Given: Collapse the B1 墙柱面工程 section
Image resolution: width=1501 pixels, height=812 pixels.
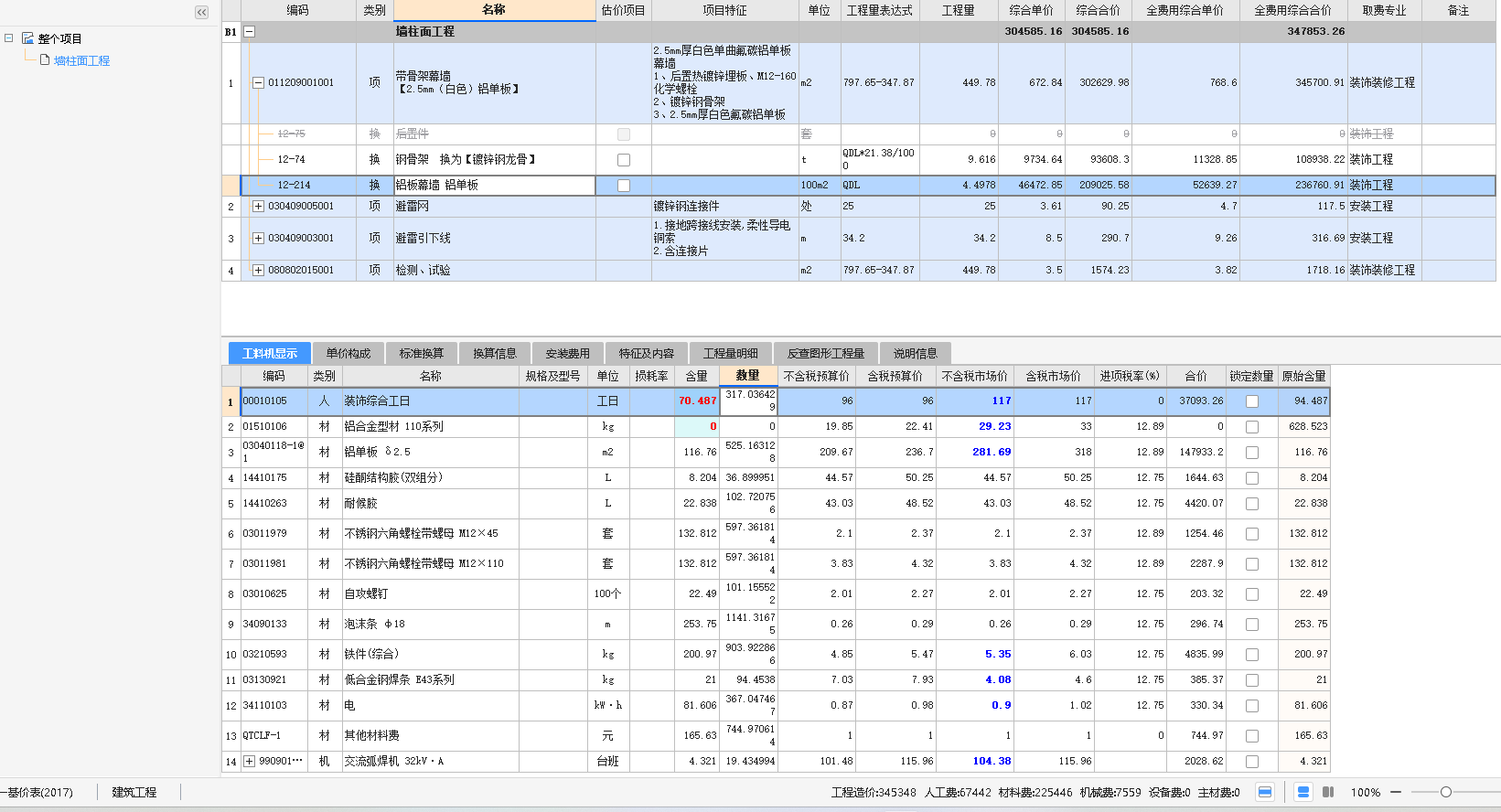Looking at the screenshot, I should tap(249, 31).
